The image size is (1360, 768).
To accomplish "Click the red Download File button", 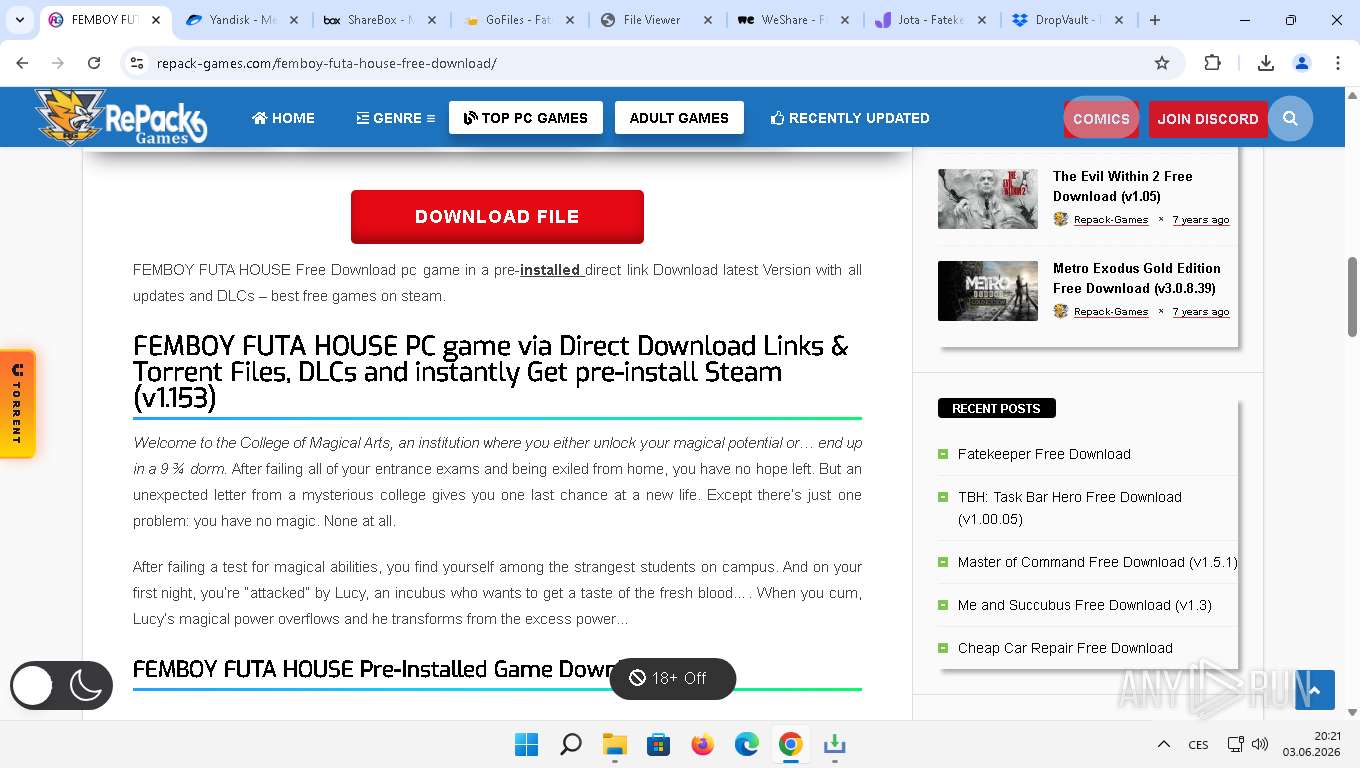I will click(x=497, y=217).
